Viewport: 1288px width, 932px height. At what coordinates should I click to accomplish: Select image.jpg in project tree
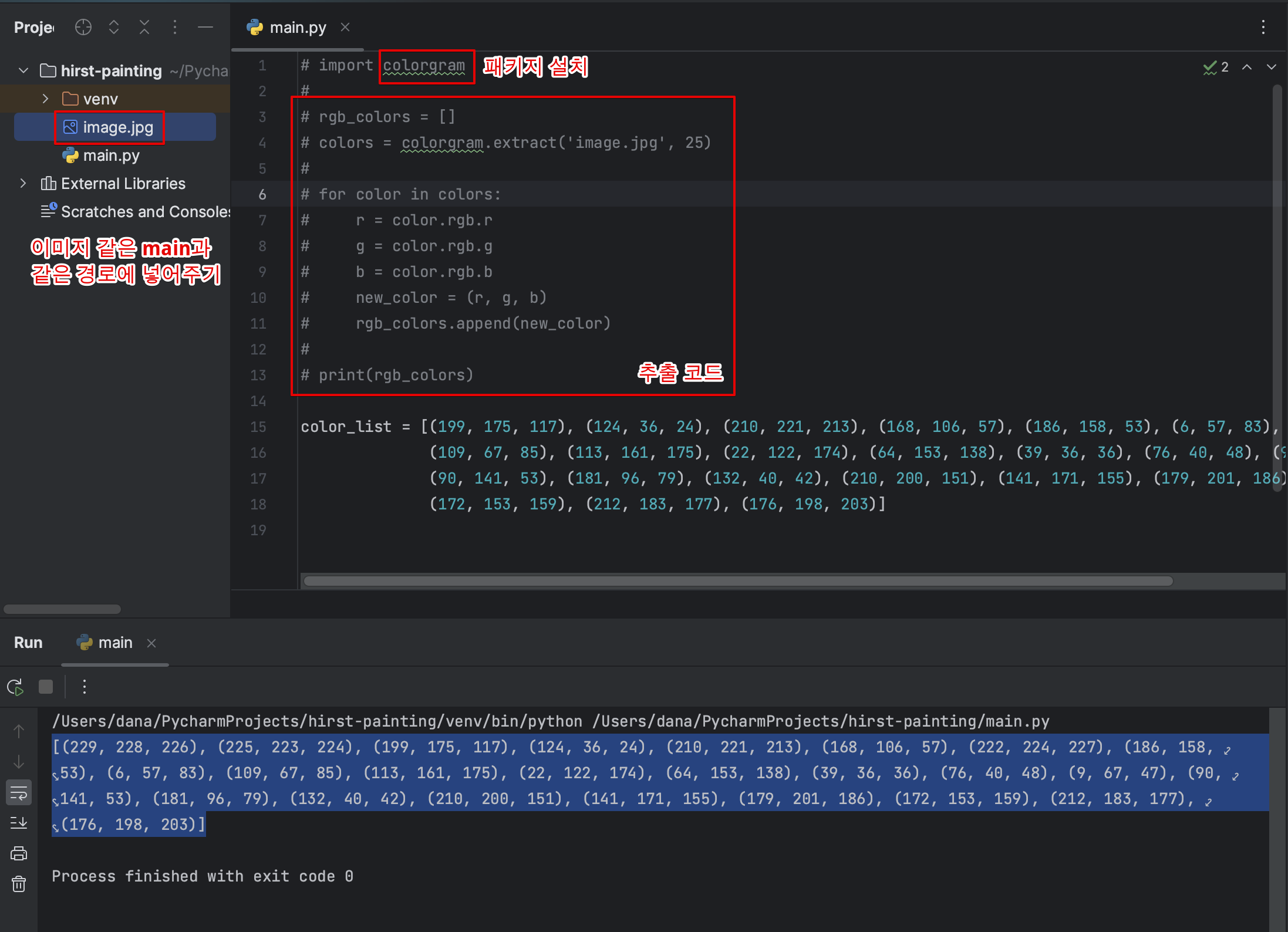[115, 127]
